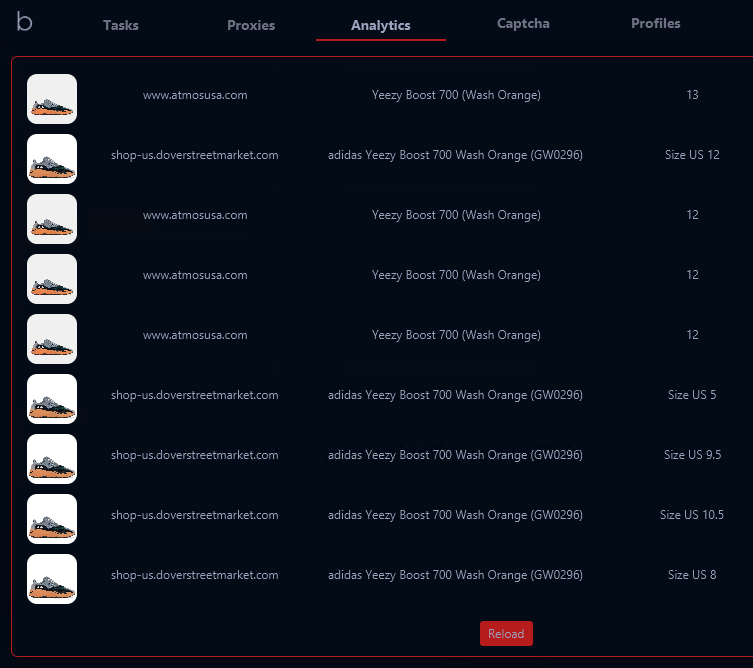Select the size value 13
Image resolution: width=753 pixels, height=668 pixels.
point(692,95)
